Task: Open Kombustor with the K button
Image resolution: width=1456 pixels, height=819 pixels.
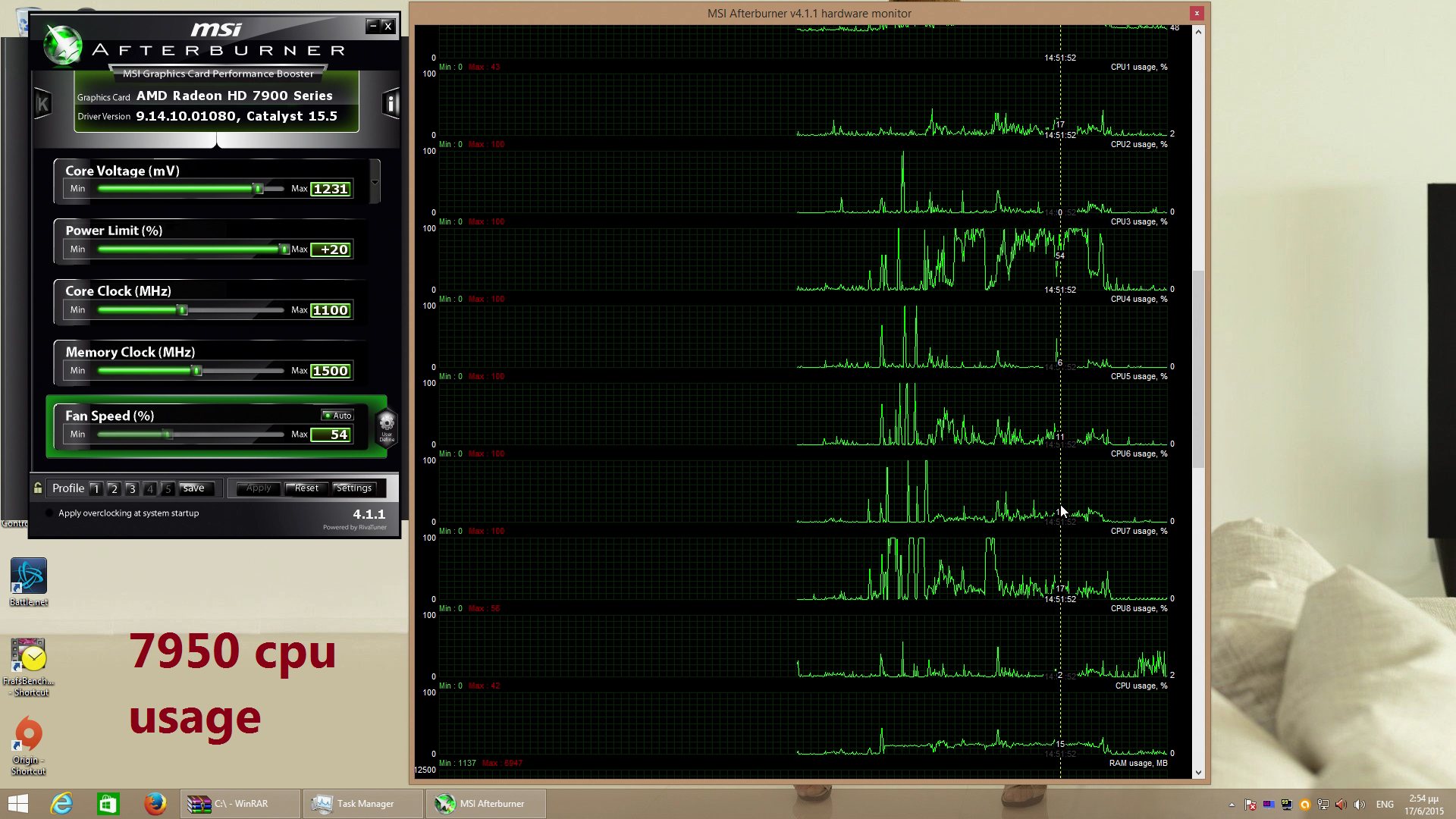Action: tap(42, 104)
